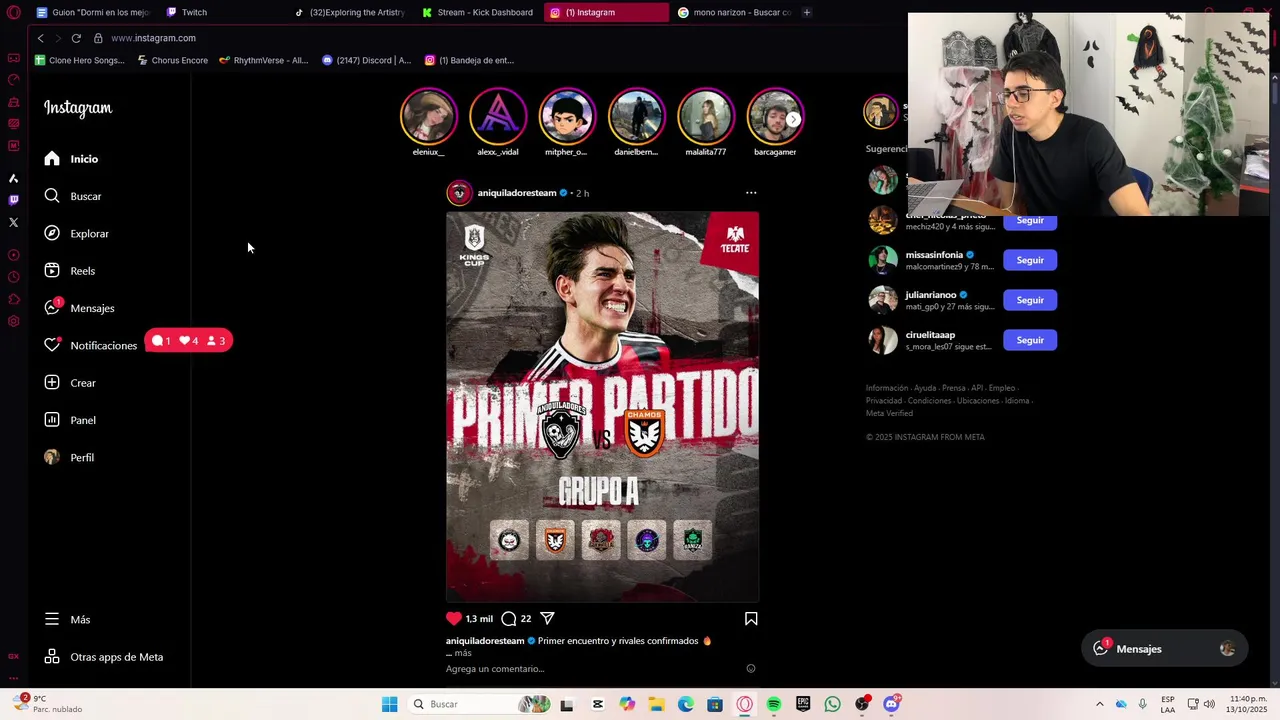The image size is (1280, 720).
Task: View the malalita777 story
Action: [706, 122]
